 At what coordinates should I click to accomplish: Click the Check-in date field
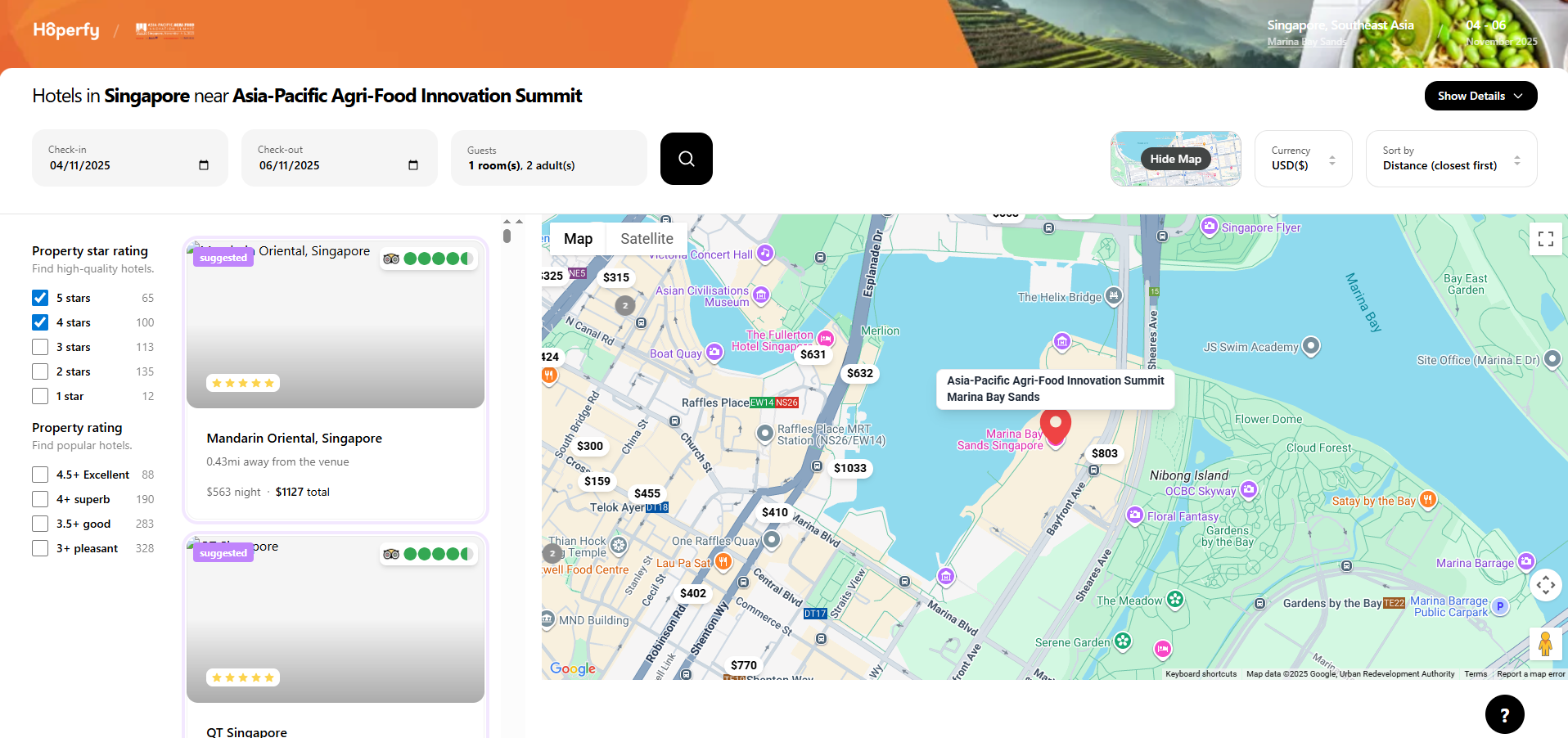[x=130, y=158]
